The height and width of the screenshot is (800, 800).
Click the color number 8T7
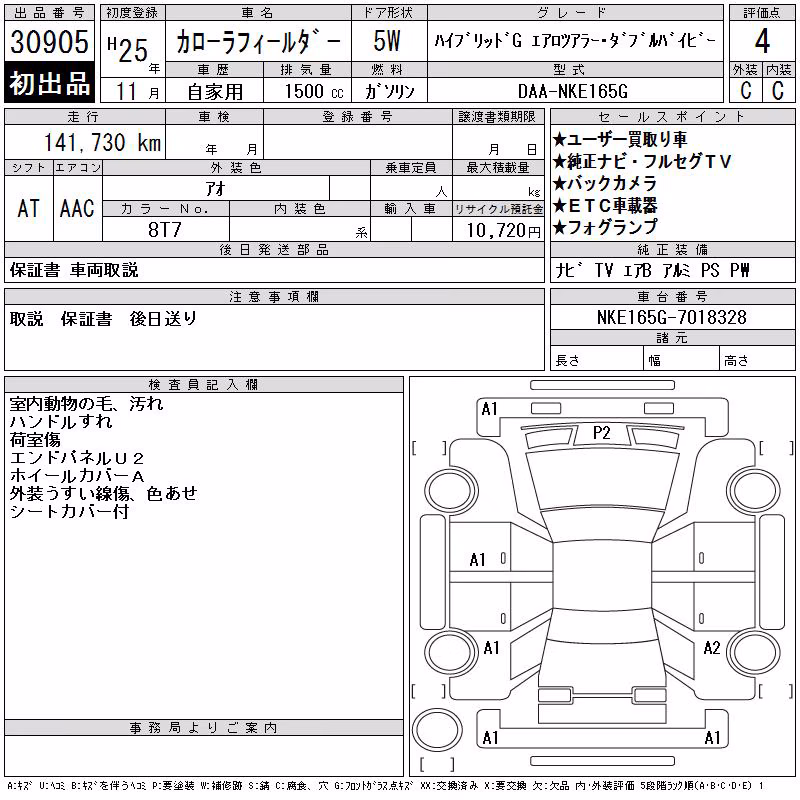[165, 230]
